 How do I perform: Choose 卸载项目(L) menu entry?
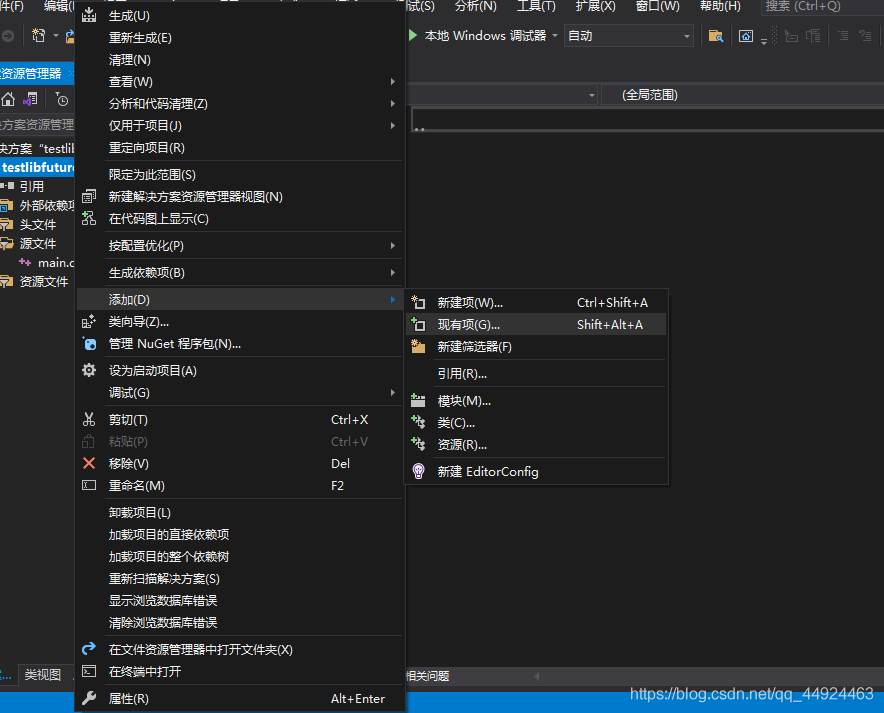tap(240, 512)
